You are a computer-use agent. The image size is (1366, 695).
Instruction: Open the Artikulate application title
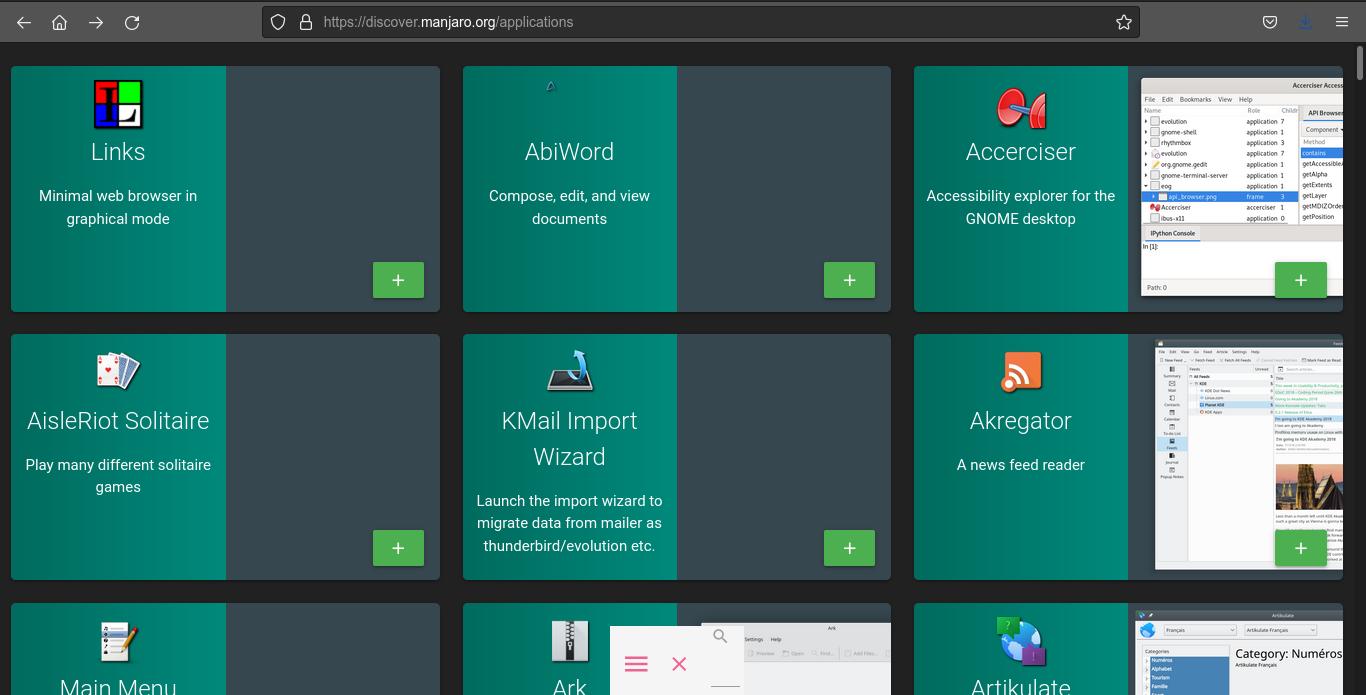coord(1021,686)
